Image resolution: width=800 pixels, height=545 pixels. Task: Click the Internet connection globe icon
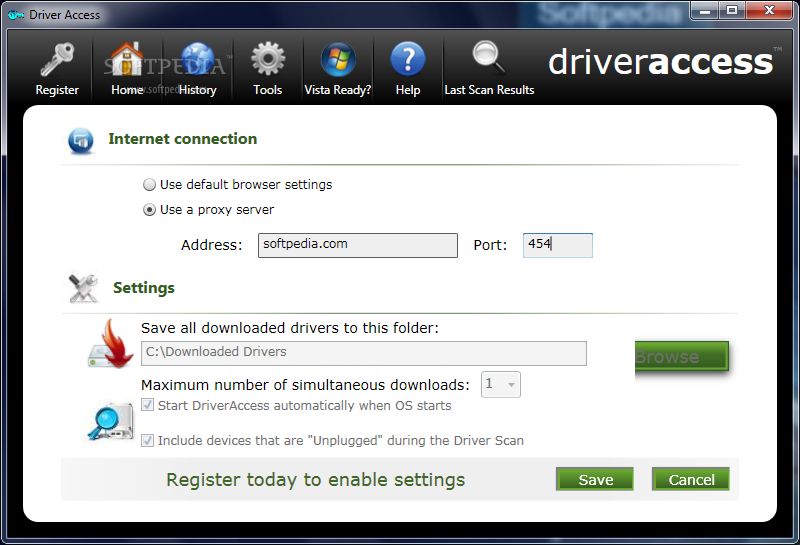coord(81,141)
